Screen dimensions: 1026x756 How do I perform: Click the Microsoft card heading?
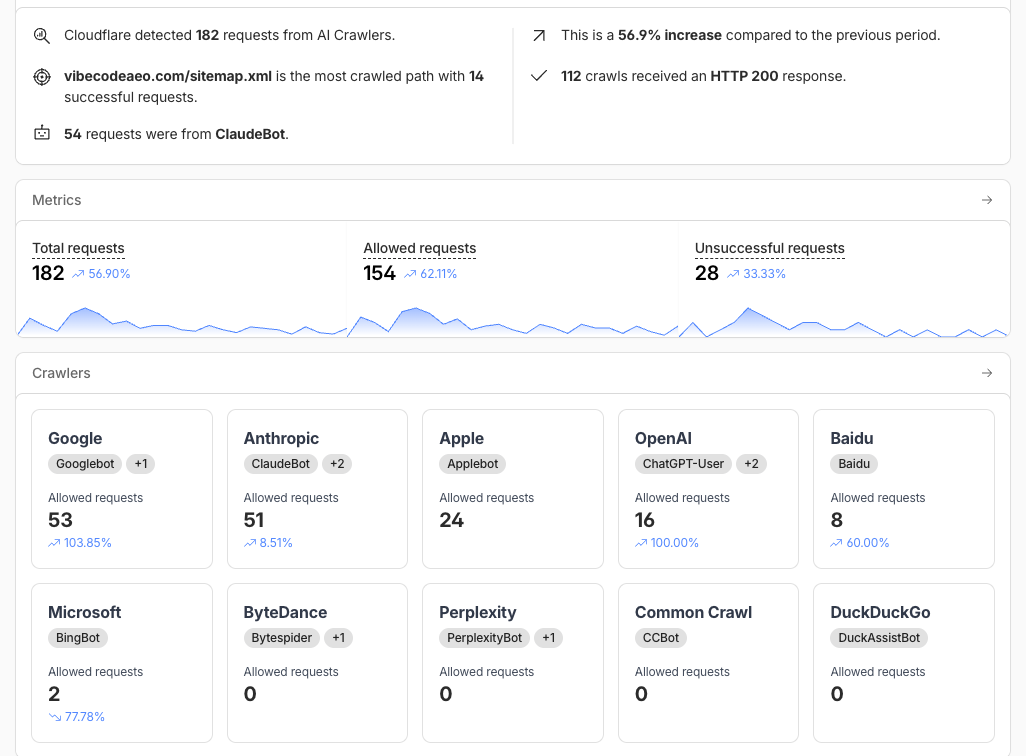coord(84,613)
